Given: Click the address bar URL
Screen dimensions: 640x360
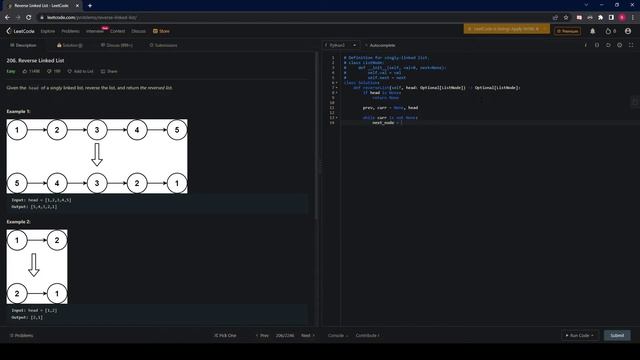Looking at the screenshot, I should click(92, 18).
